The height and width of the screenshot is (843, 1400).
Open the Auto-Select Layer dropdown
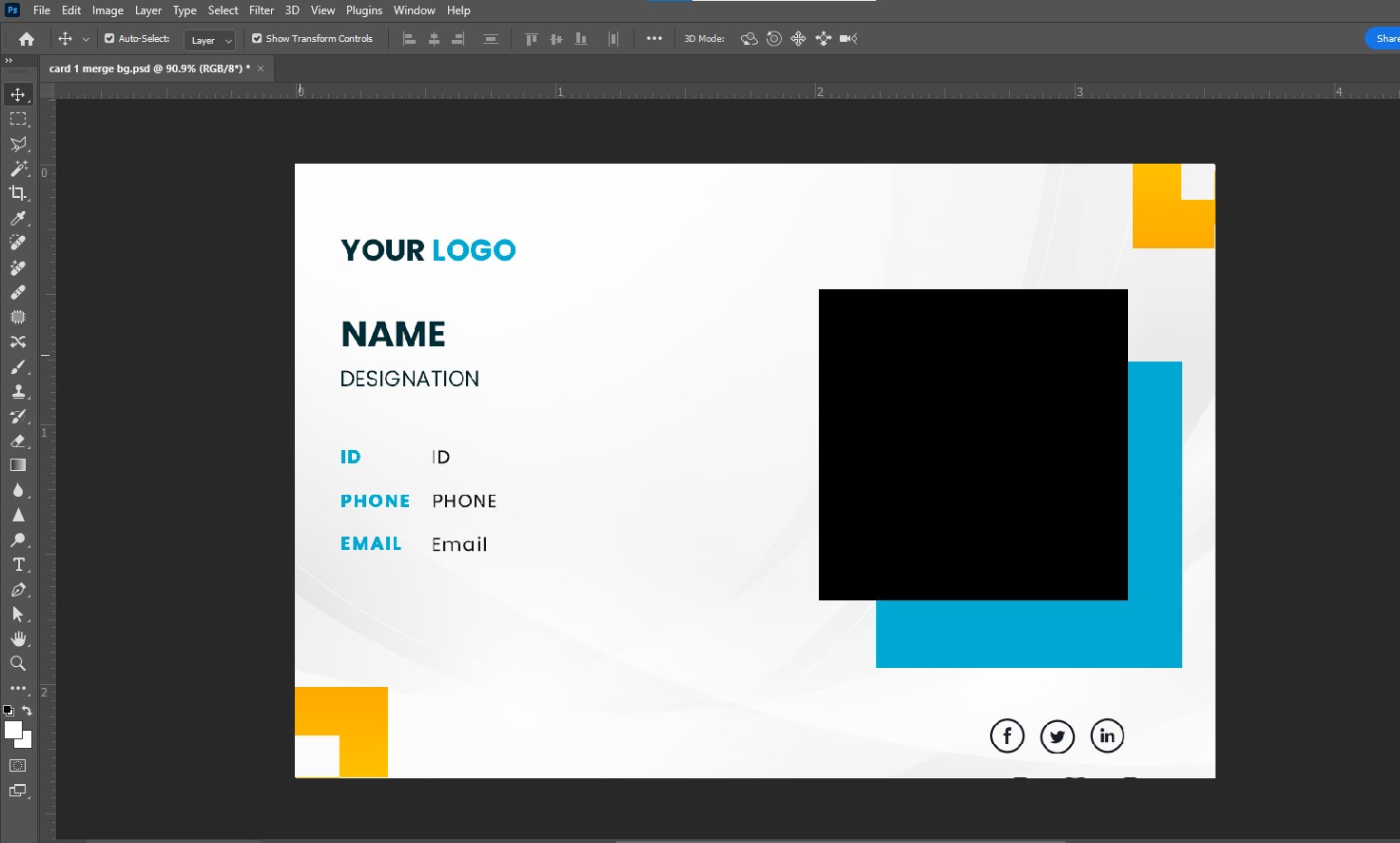pyautogui.click(x=209, y=40)
